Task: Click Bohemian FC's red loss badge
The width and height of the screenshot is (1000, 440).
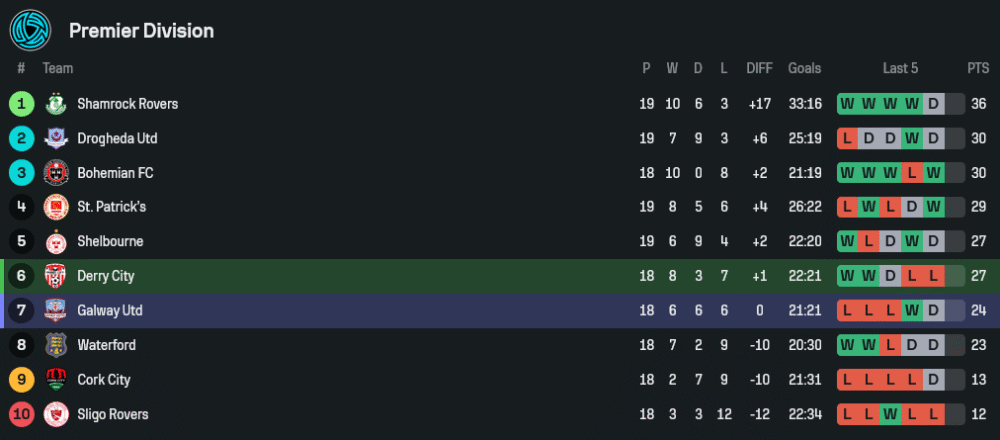Action: (x=911, y=173)
